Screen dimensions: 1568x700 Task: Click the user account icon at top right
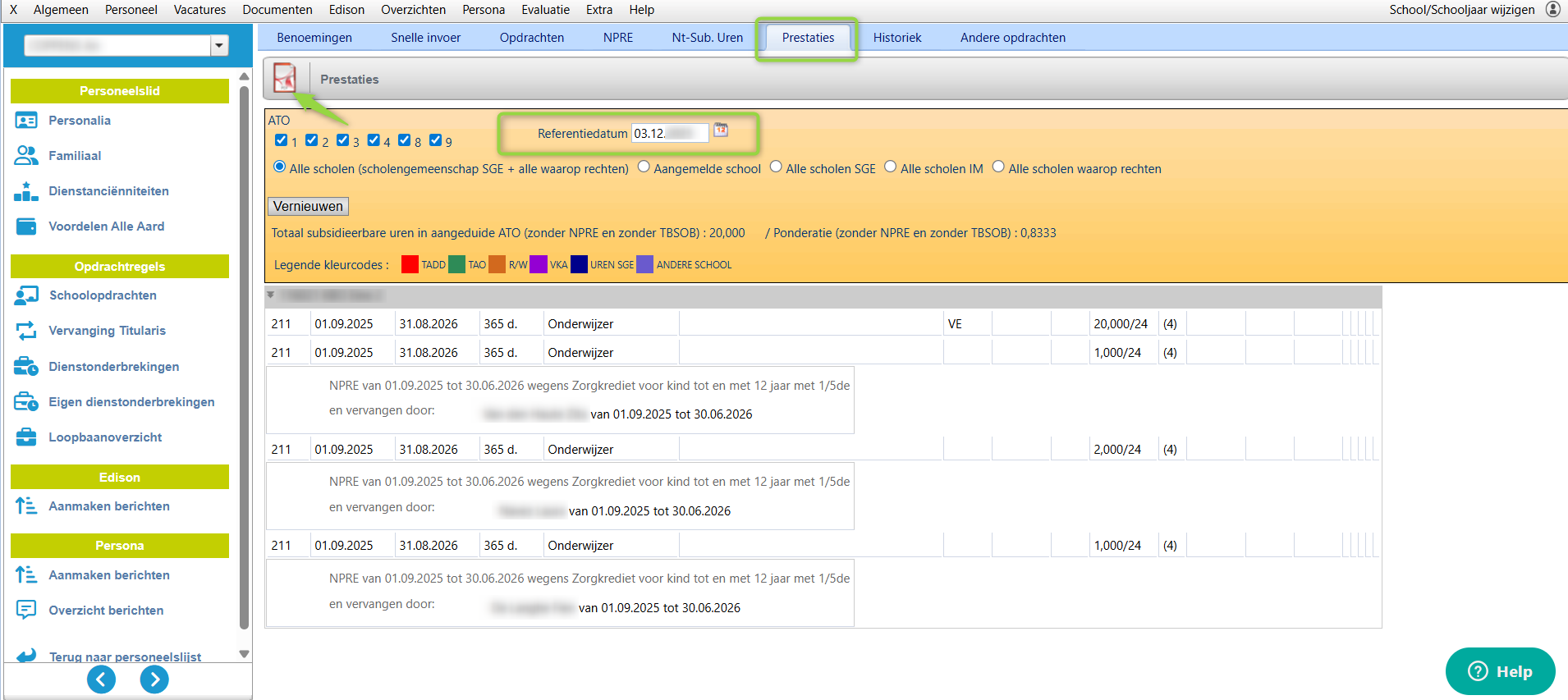pos(1552,10)
